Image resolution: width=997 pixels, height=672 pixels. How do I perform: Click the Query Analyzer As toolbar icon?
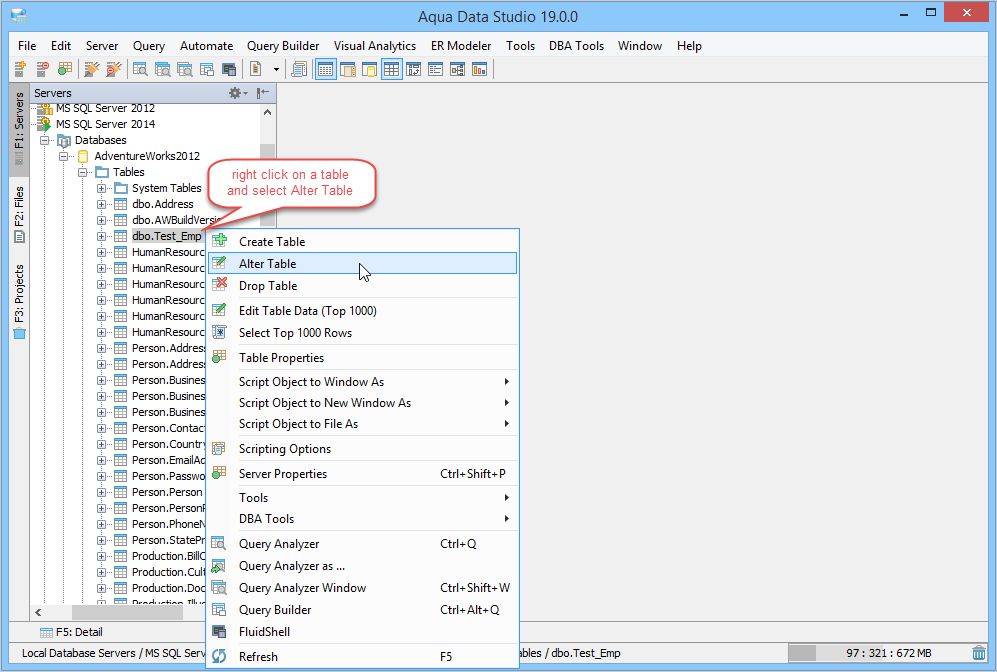[x=162, y=69]
